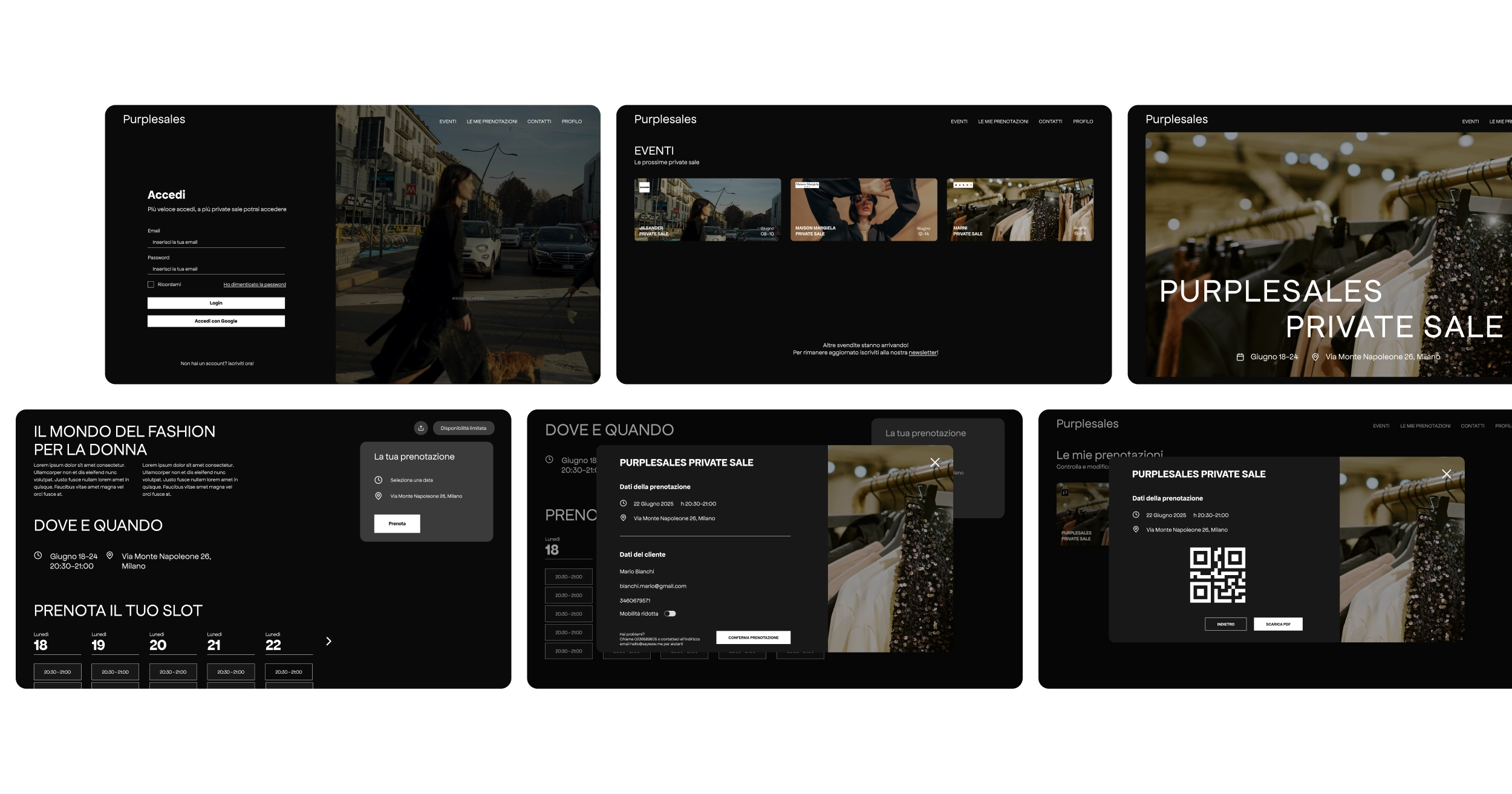Toggle the Mobilità ridotta switch
This screenshot has height=794, width=1512.
click(x=670, y=614)
